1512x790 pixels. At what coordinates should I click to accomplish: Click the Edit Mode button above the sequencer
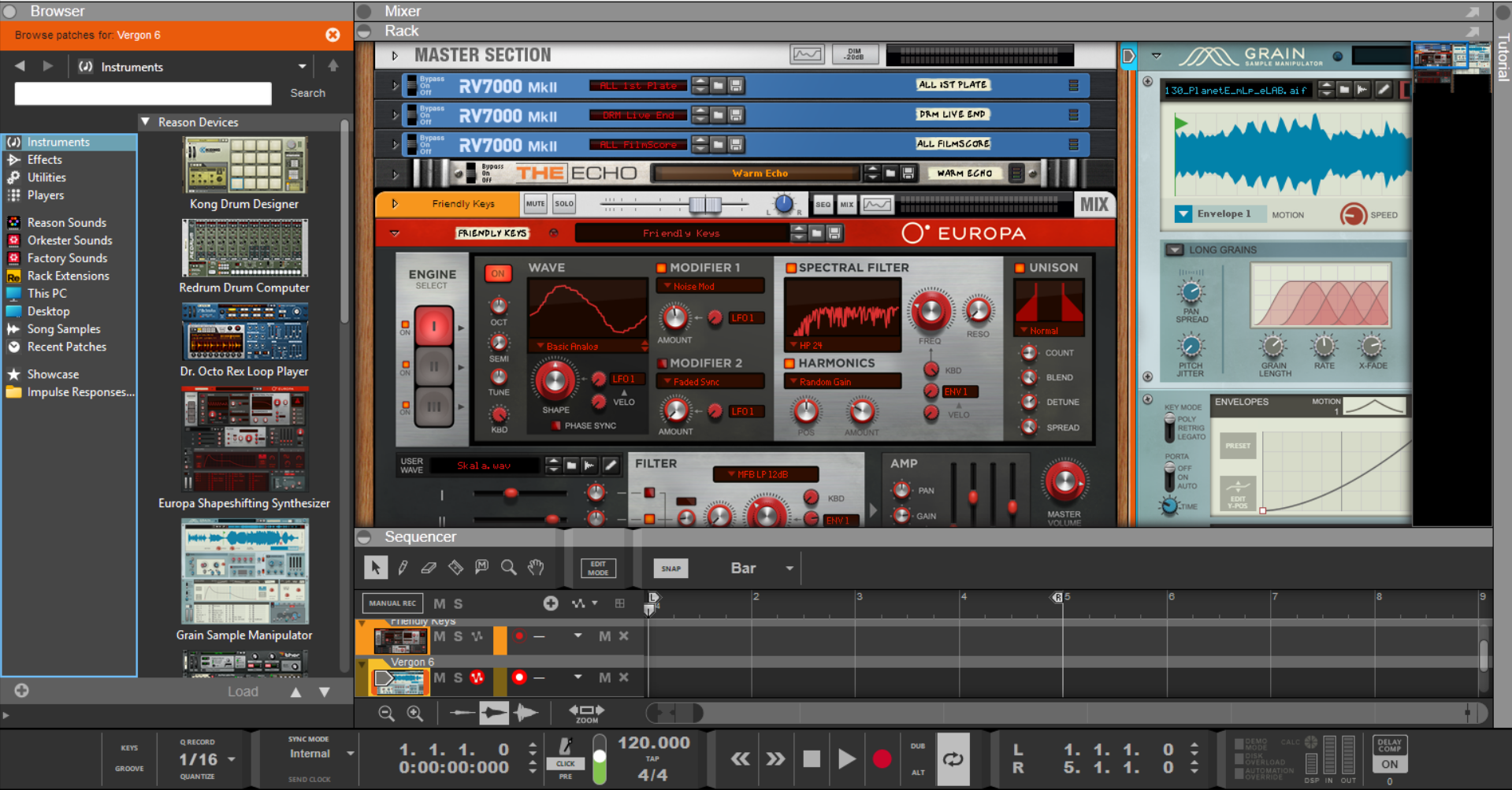[x=598, y=567]
